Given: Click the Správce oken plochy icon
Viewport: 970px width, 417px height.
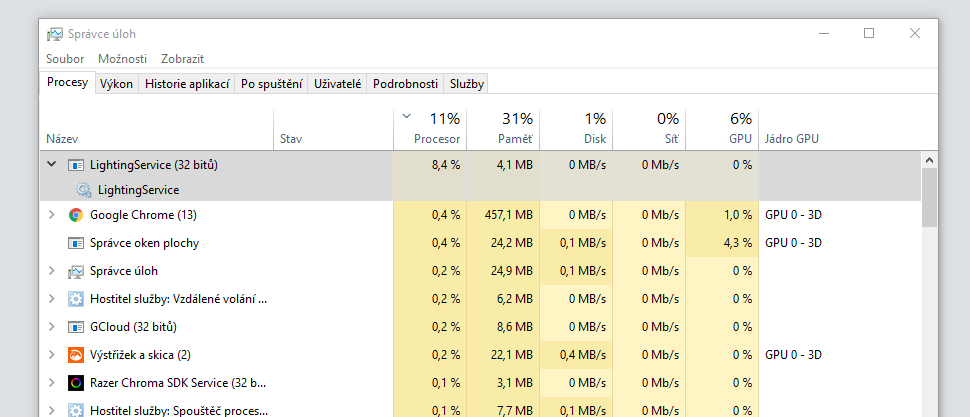Looking at the screenshot, I should click(76, 243).
